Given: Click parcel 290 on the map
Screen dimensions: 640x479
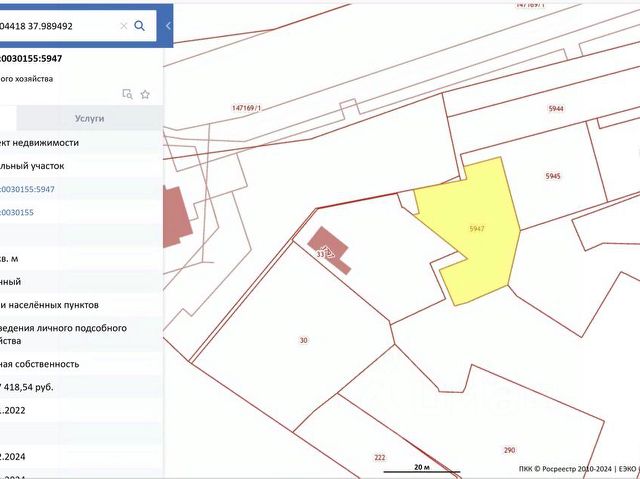Looking at the screenshot, I should pyautogui.click(x=509, y=450).
